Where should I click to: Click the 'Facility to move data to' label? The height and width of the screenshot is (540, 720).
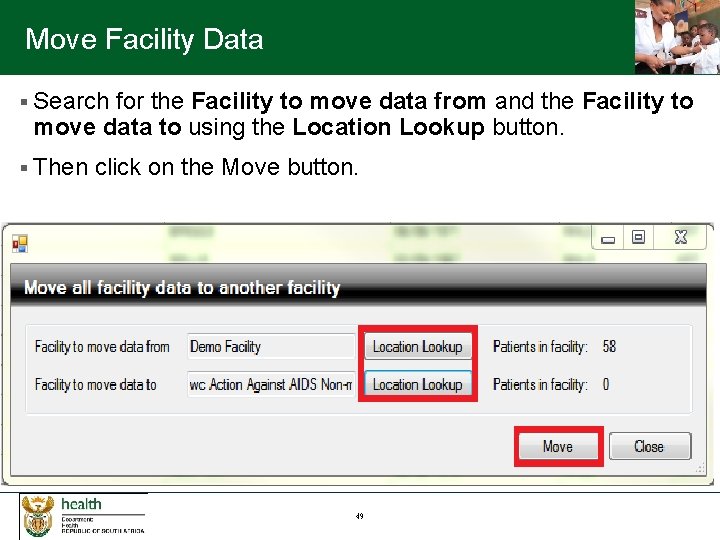96,384
